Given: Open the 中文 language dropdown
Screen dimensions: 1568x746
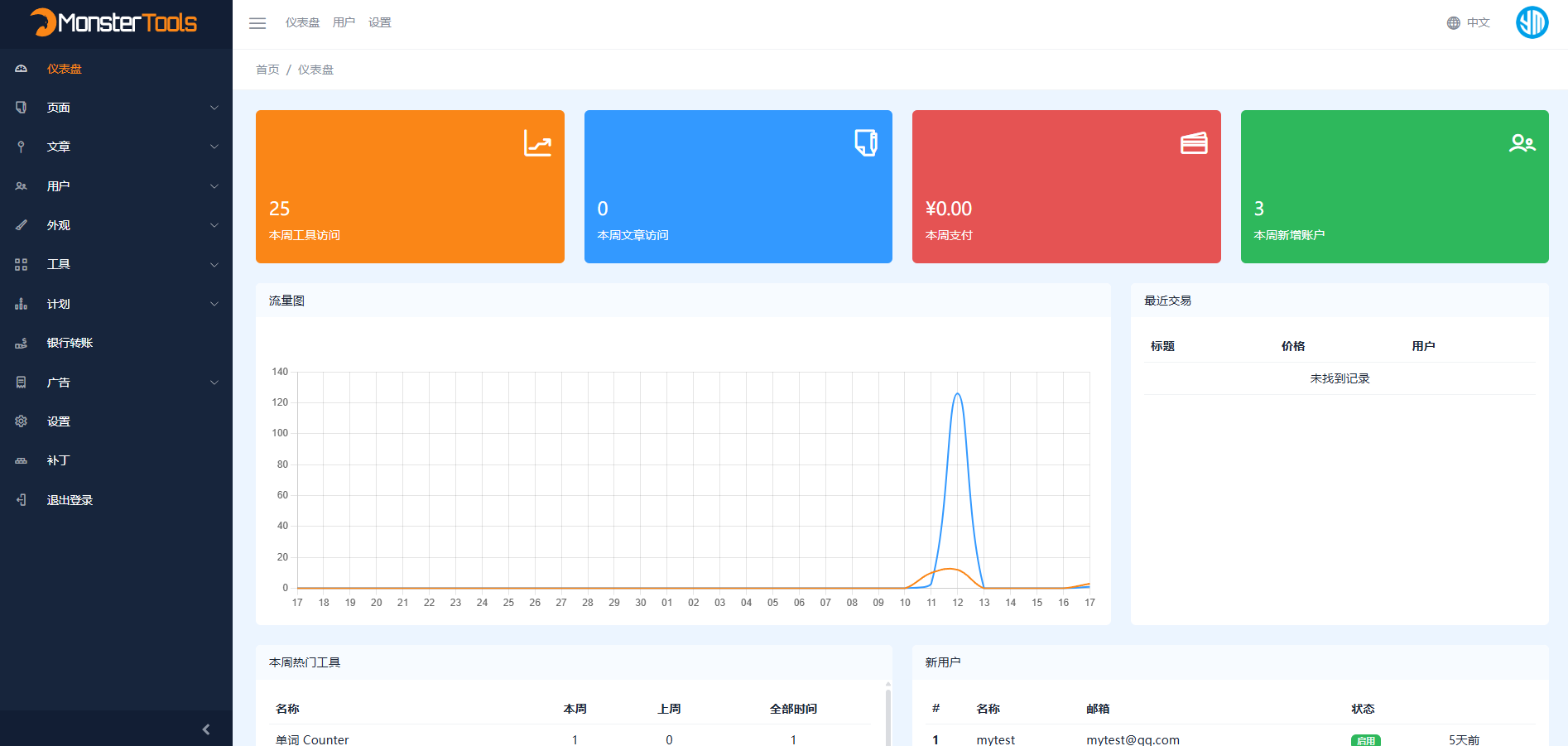Looking at the screenshot, I should pyautogui.click(x=1478, y=23).
